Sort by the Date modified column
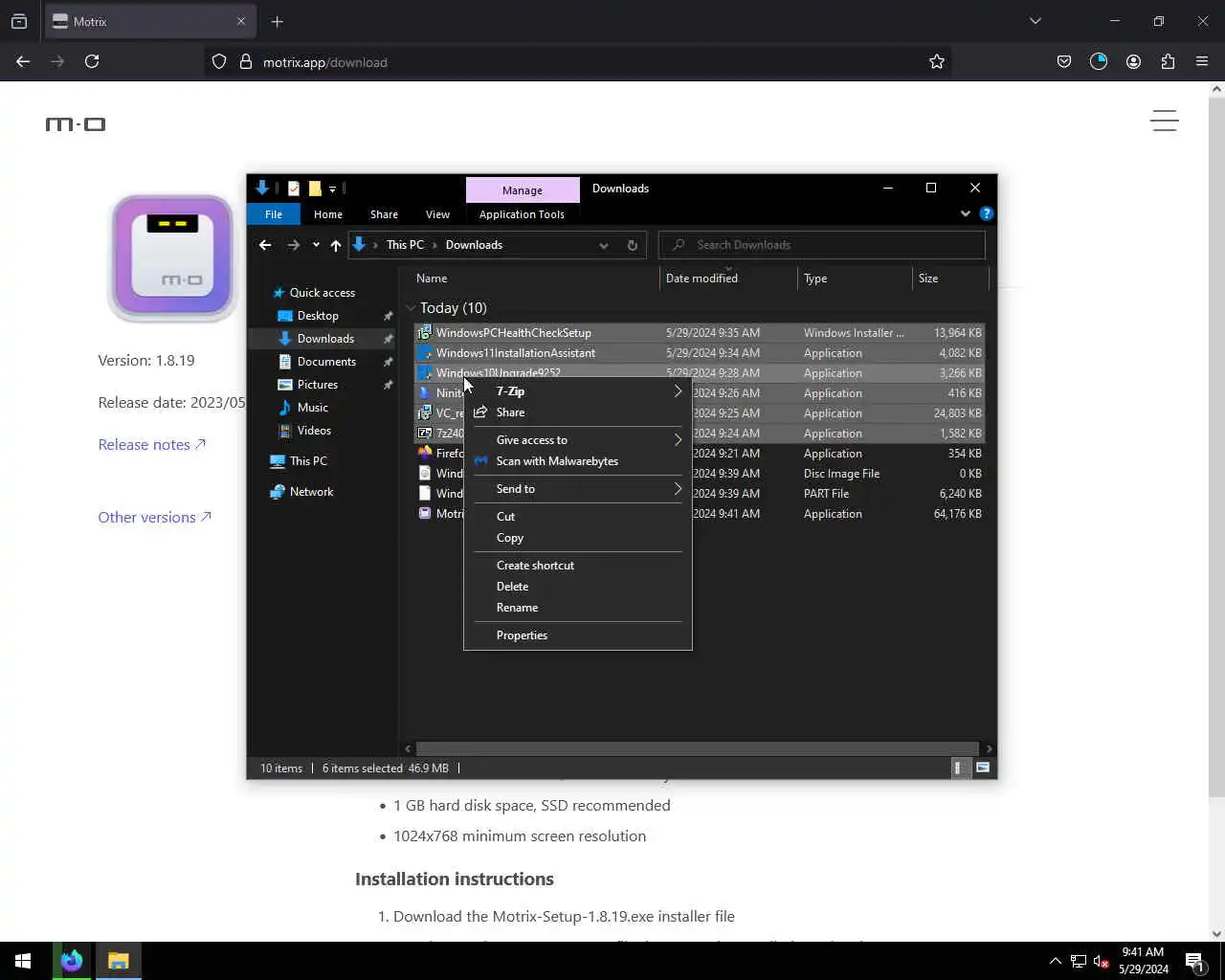1225x980 pixels. pyautogui.click(x=702, y=278)
